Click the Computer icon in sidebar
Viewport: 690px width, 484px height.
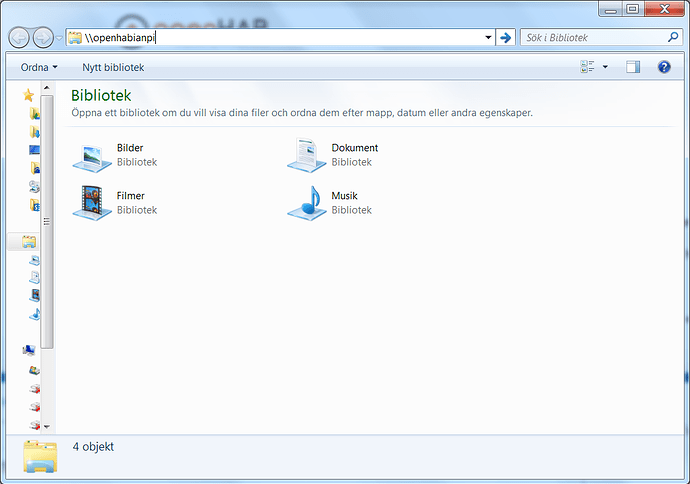29,350
